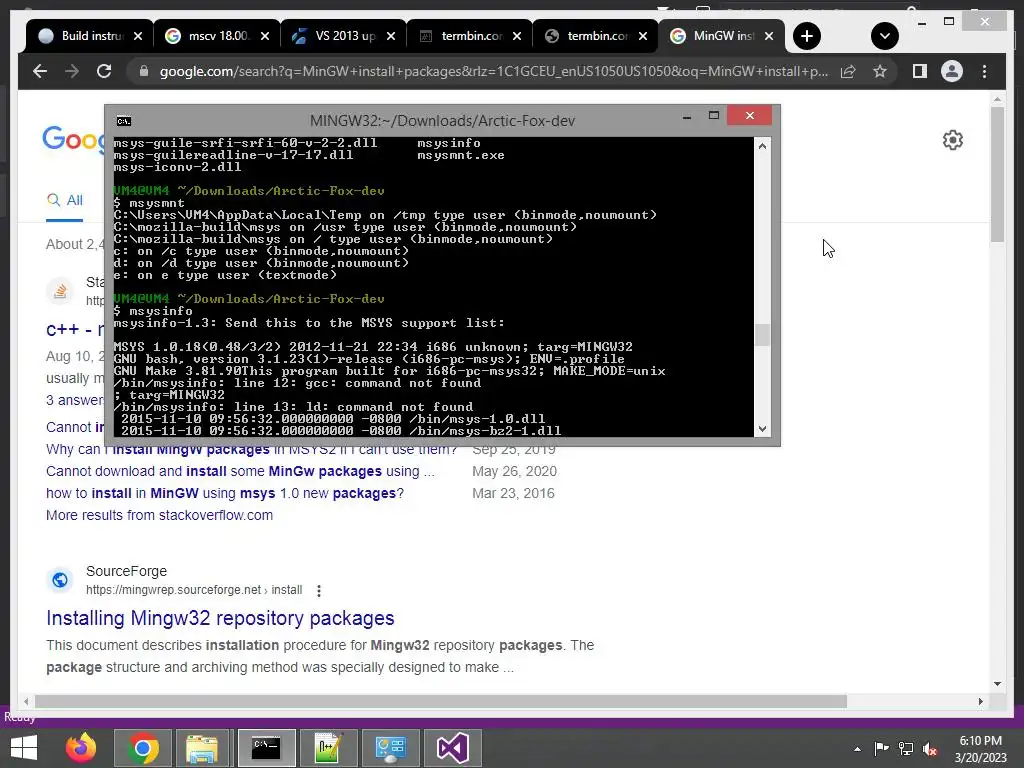
Task: Click the Chrome page vertical scrollbar thumb
Action: [x=997, y=174]
